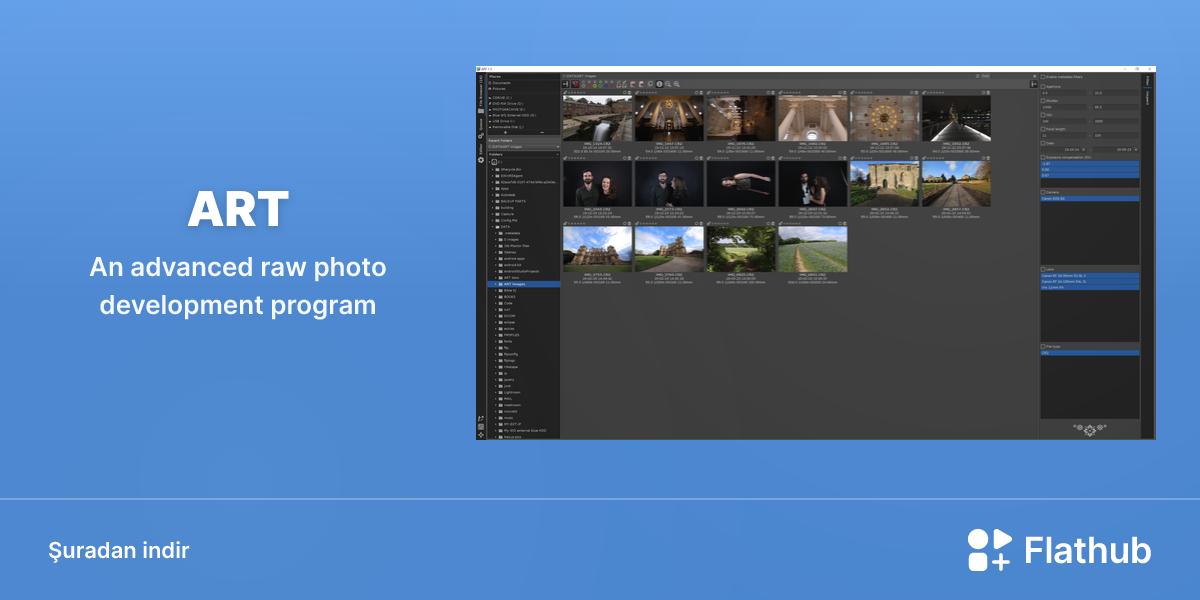Screen dimensions: 1200x600
Task: Click the folder icon below File Browser tab
Action: [481, 110]
